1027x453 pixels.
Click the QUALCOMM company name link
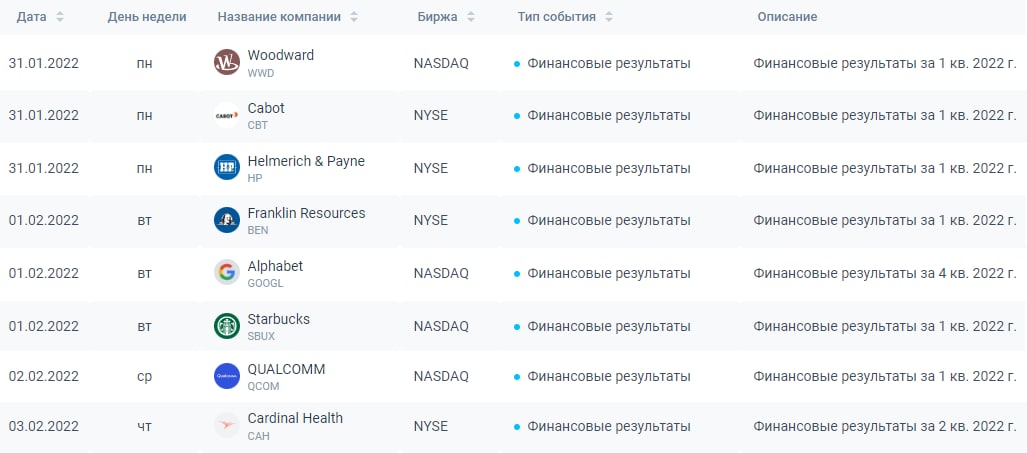[286, 369]
